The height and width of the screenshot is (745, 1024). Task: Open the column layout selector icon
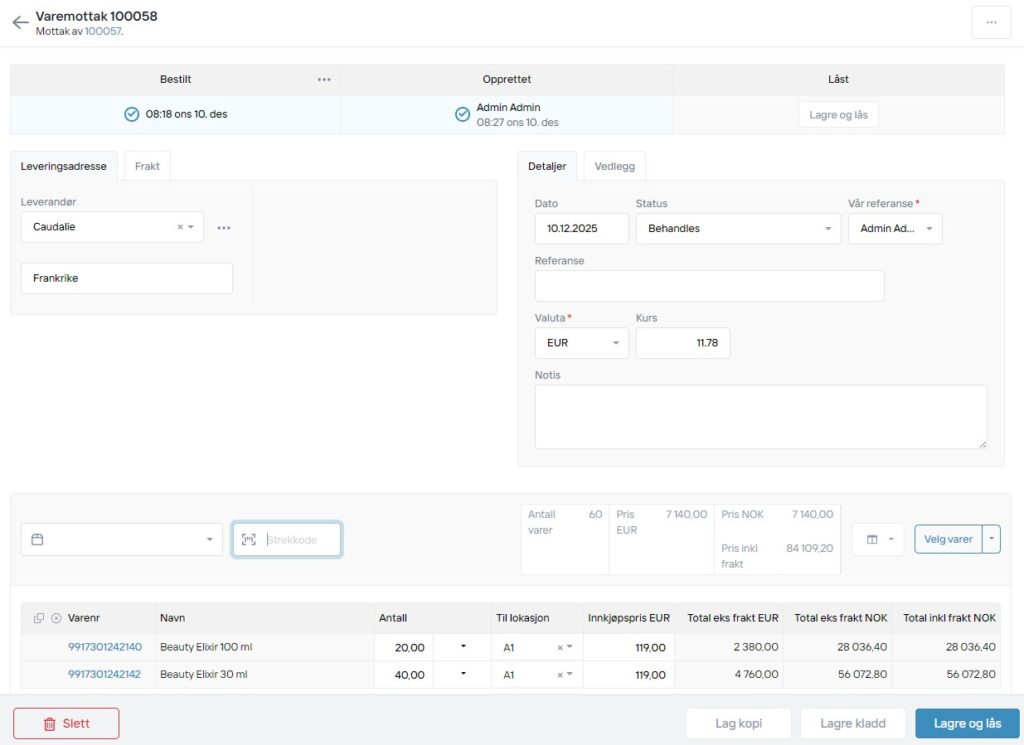click(x=878, y=540)
